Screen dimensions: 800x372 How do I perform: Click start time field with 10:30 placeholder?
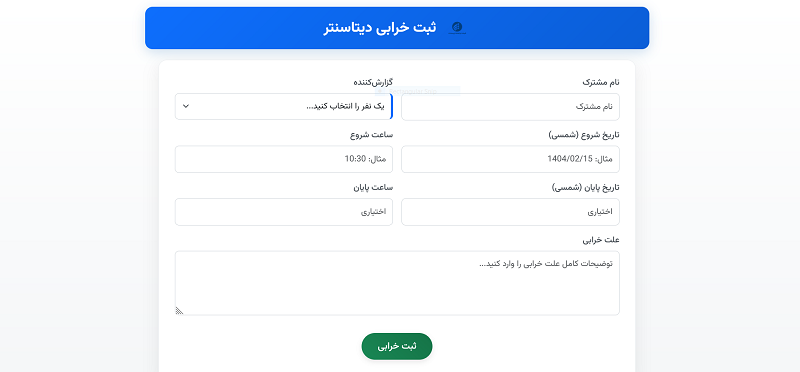pos(284,159)
